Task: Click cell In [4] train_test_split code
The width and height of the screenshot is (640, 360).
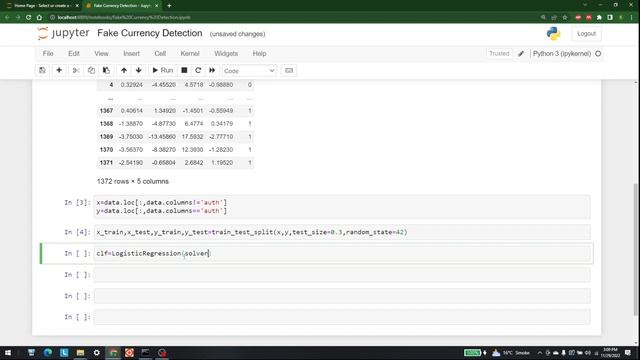Action: (342, 232)
